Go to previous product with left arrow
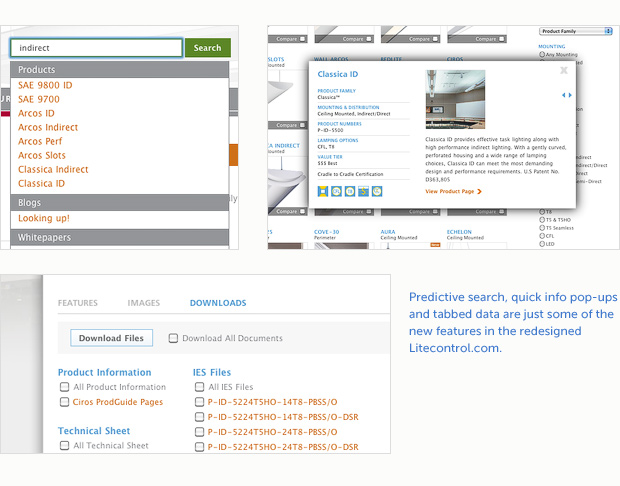This screenshot has height=486, width=620. (x=563, y=95)
